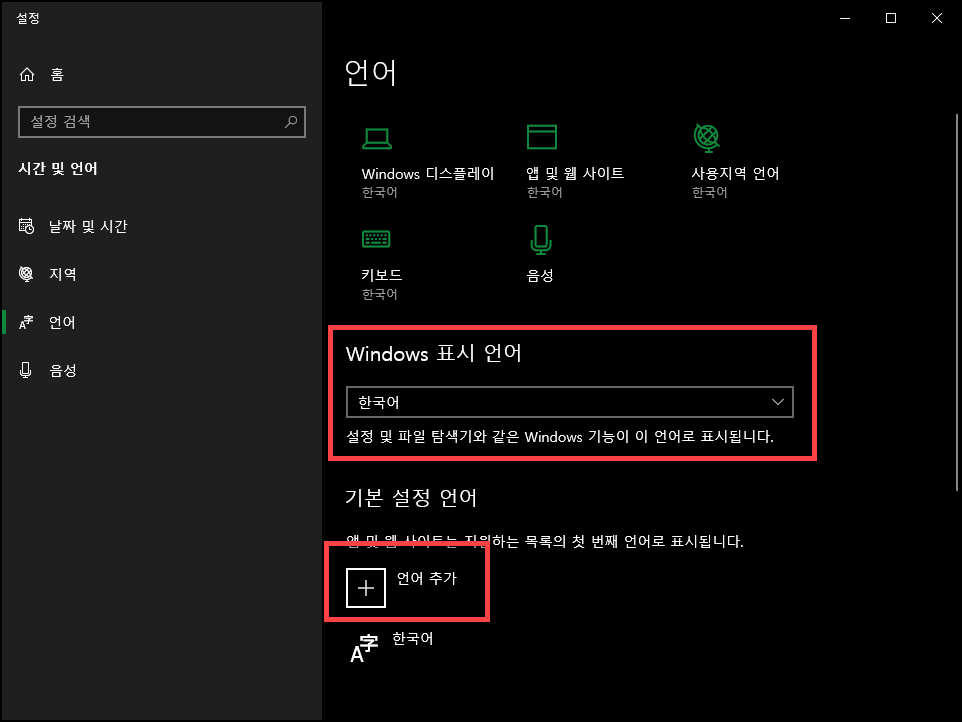Click the window icon for 앱 및 웹 사이트

coord(542,137)
